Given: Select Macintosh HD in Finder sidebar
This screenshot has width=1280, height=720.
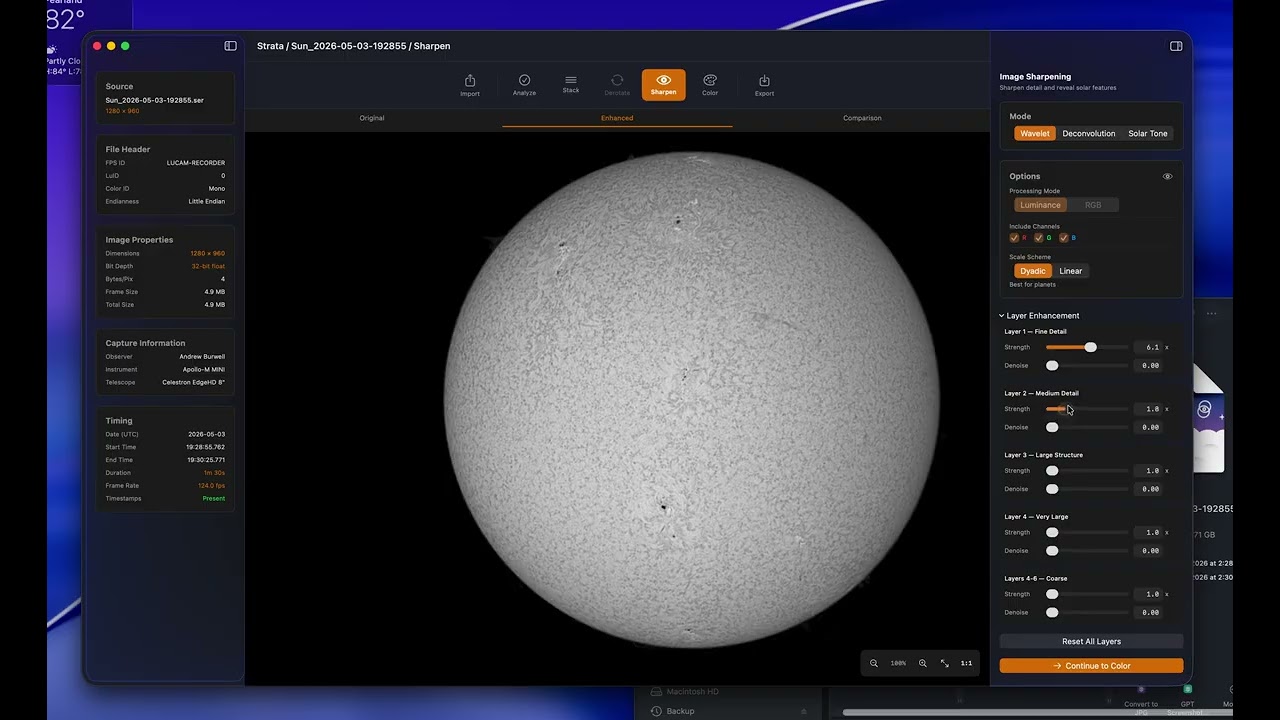Looking at the screenshot, I should (x=692, y=692).
